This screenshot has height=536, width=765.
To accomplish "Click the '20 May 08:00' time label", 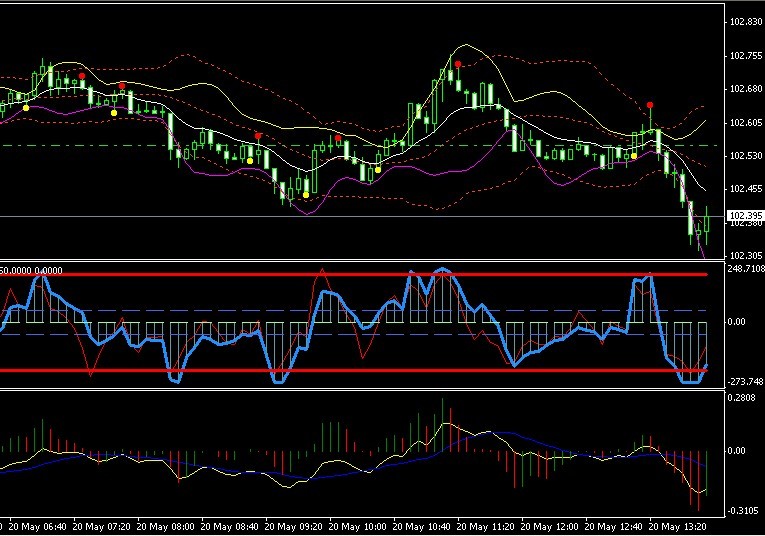I will pos(165,527).
